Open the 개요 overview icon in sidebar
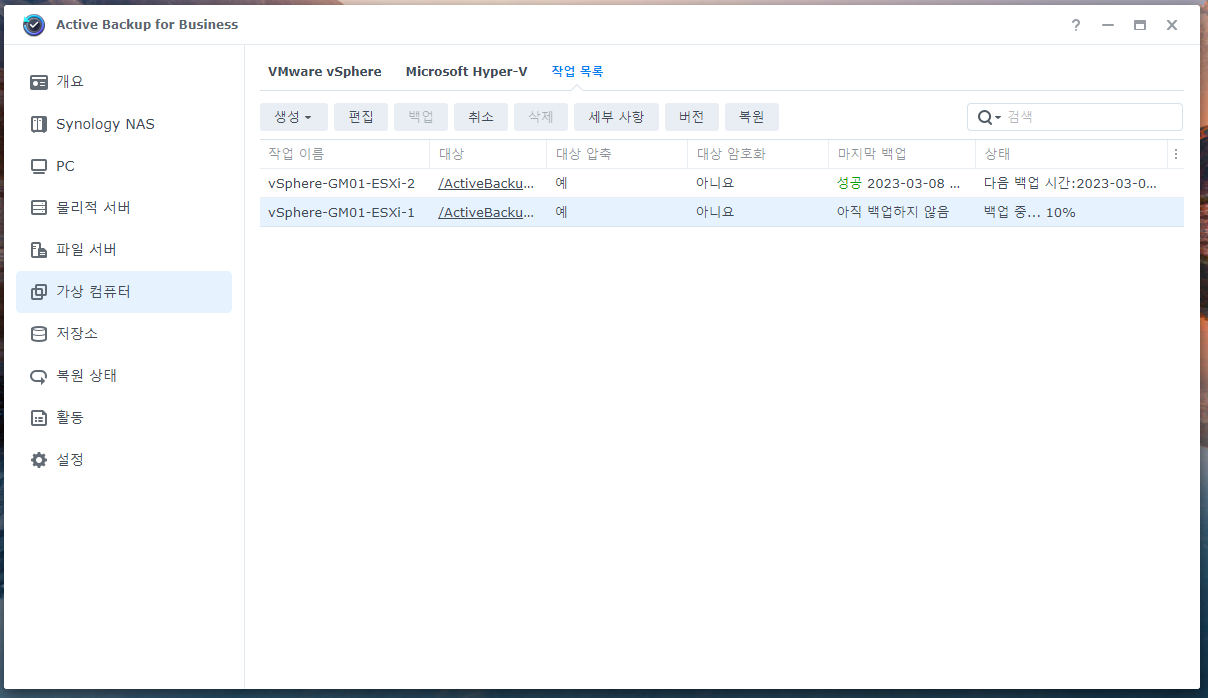This screenshot has width=1208, height=698. (39, 82)
